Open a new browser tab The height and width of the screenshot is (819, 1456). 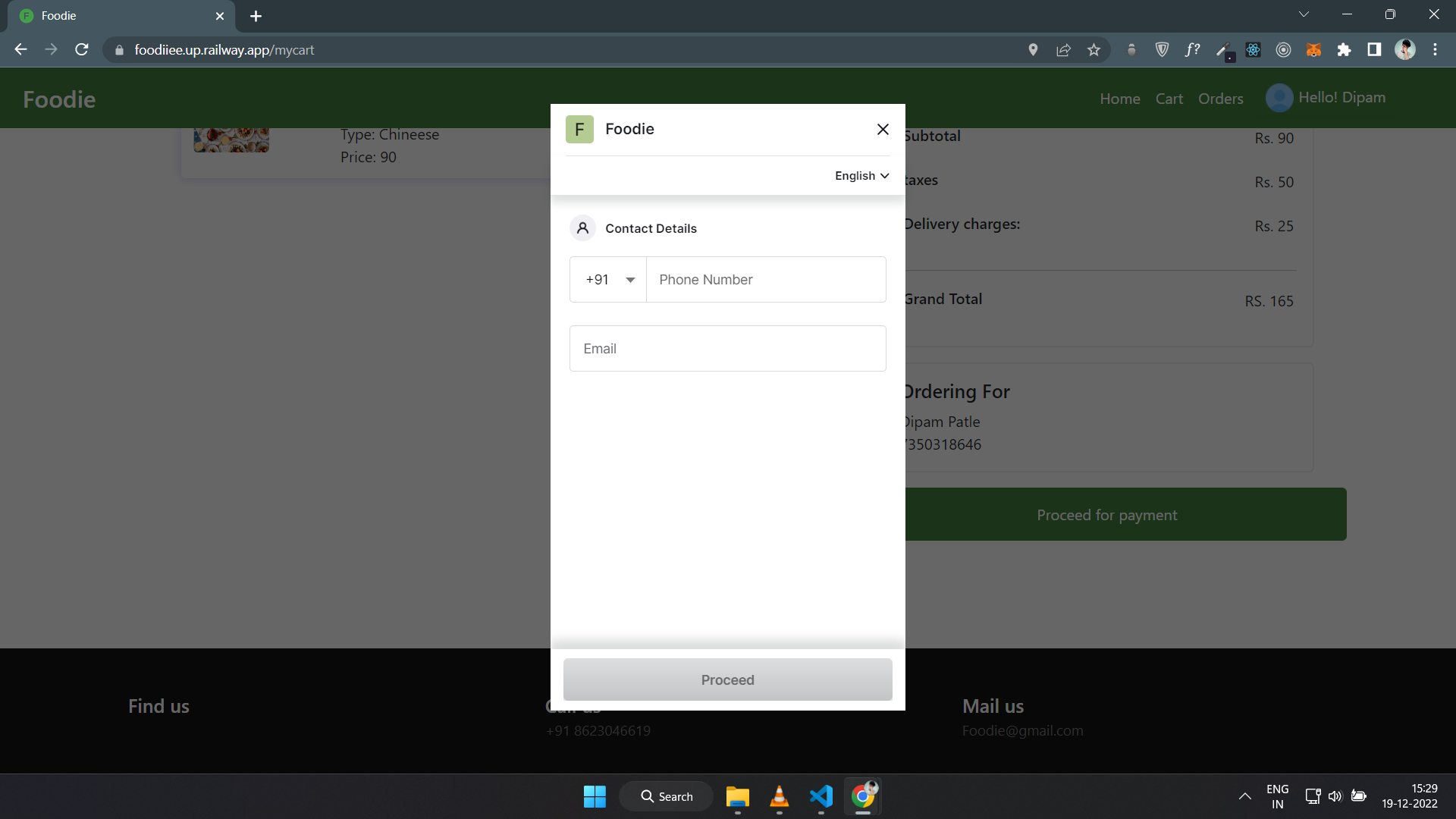(256, 16)
